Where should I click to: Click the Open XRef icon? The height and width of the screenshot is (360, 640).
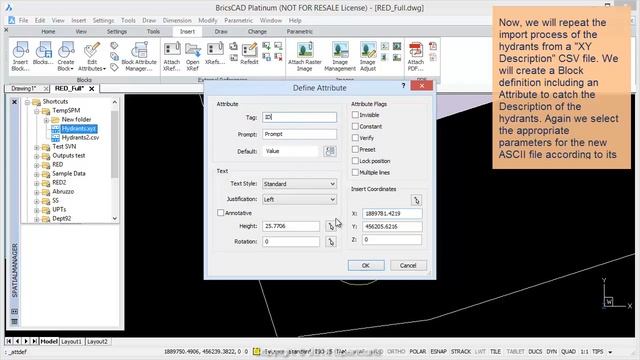click(193, 56)
